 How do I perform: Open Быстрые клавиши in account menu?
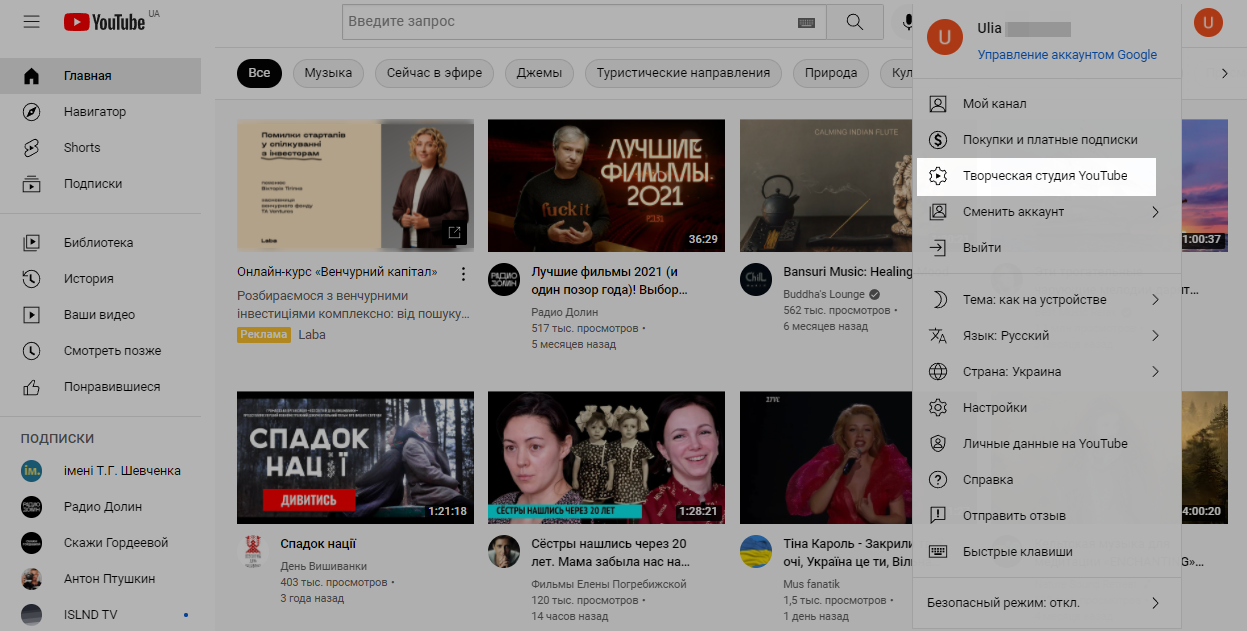pos(1048,552)
